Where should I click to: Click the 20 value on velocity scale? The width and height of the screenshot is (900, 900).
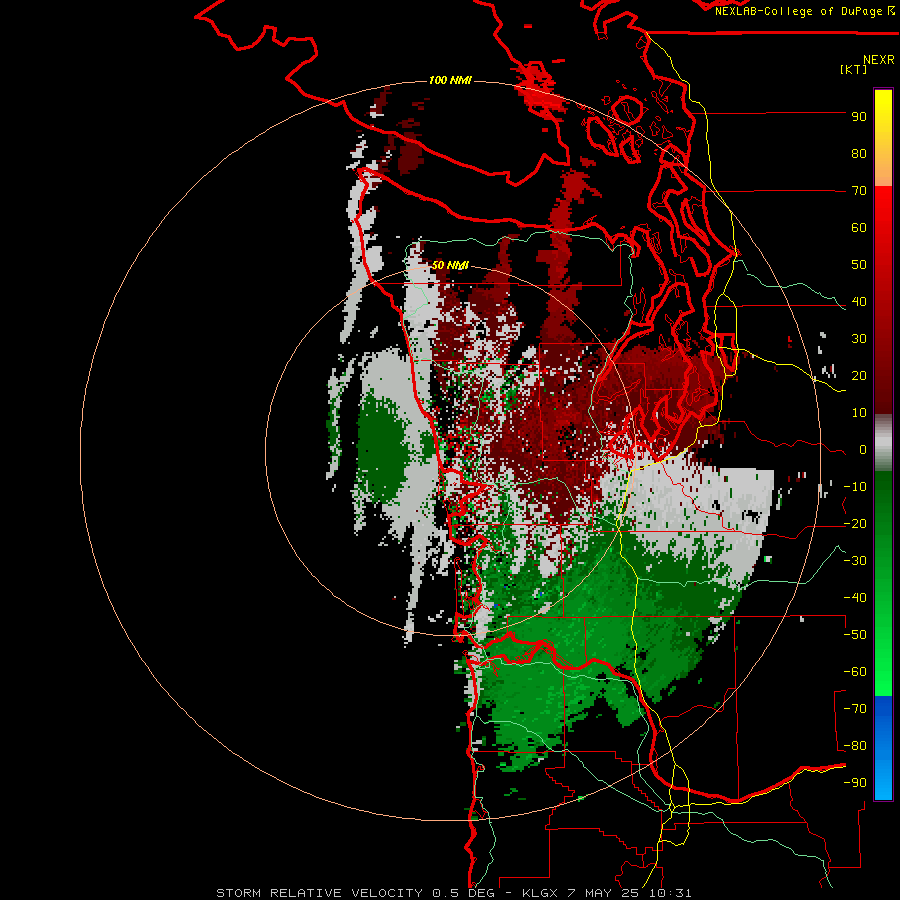click(x=859, y=375)
